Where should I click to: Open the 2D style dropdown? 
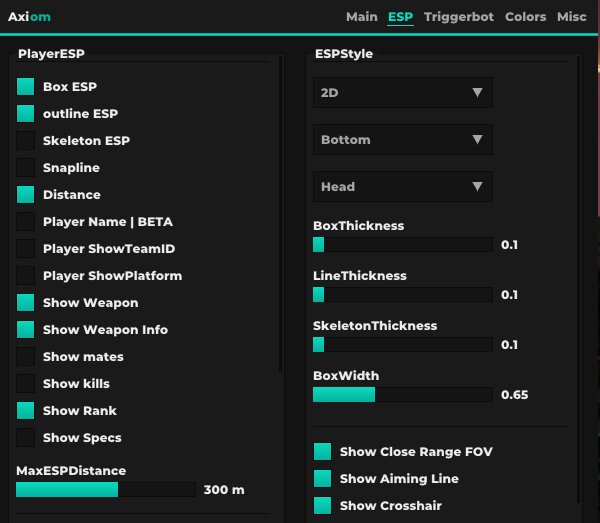pos(402,93)
